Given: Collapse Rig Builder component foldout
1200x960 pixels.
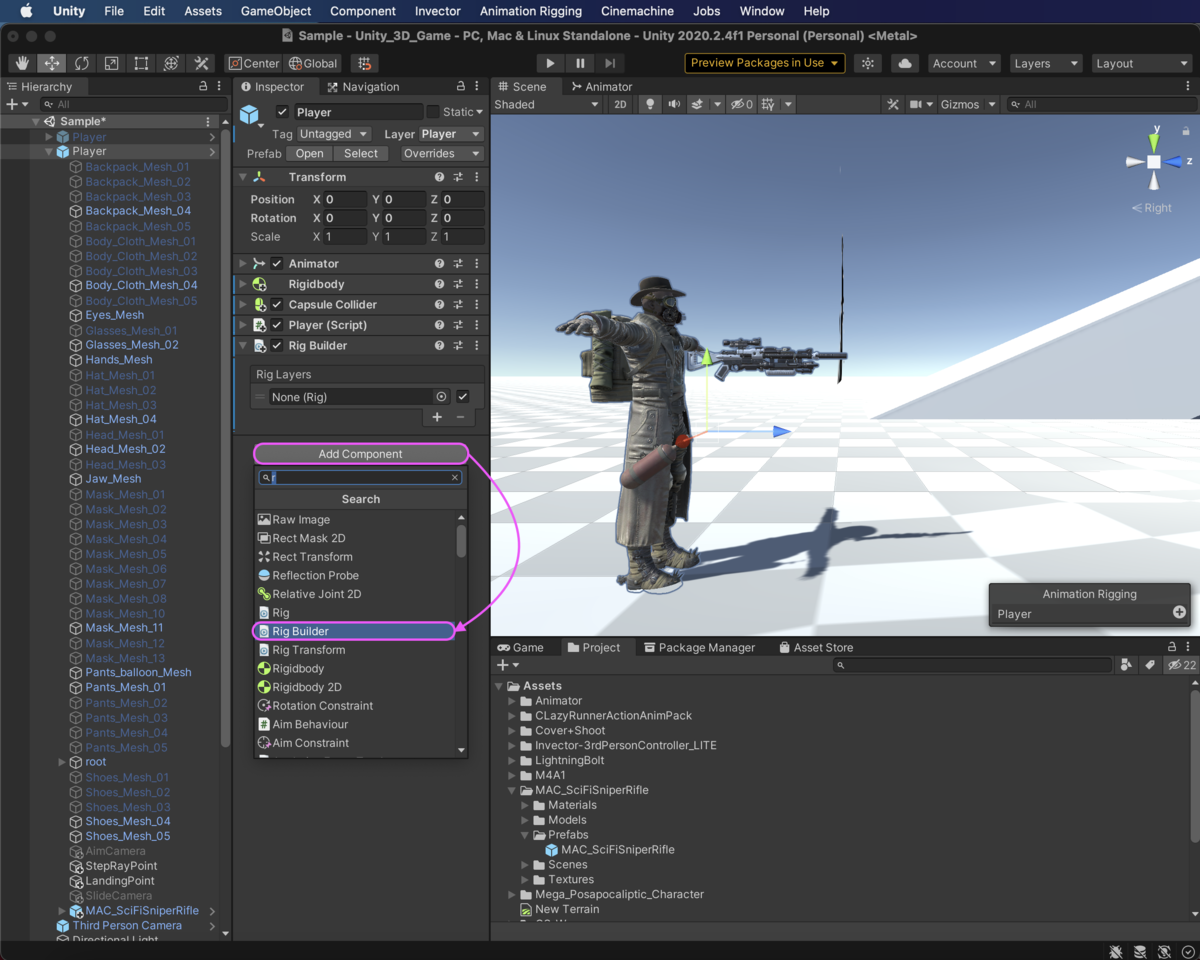Looking at the screenshot, I should [243, 346].
